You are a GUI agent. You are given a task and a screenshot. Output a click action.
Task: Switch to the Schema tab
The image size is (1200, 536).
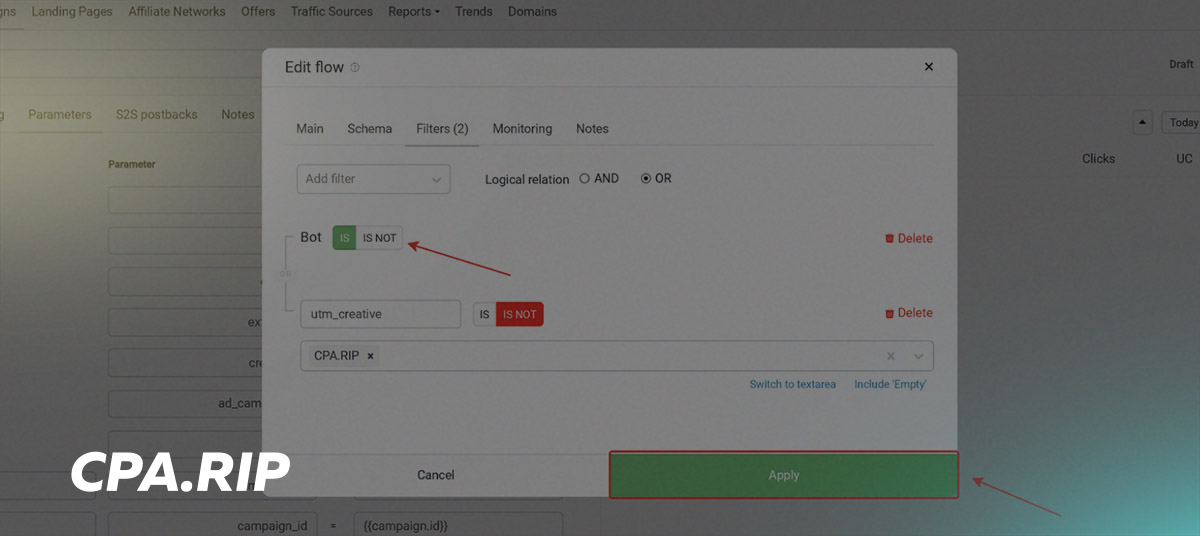coord(369,129)
